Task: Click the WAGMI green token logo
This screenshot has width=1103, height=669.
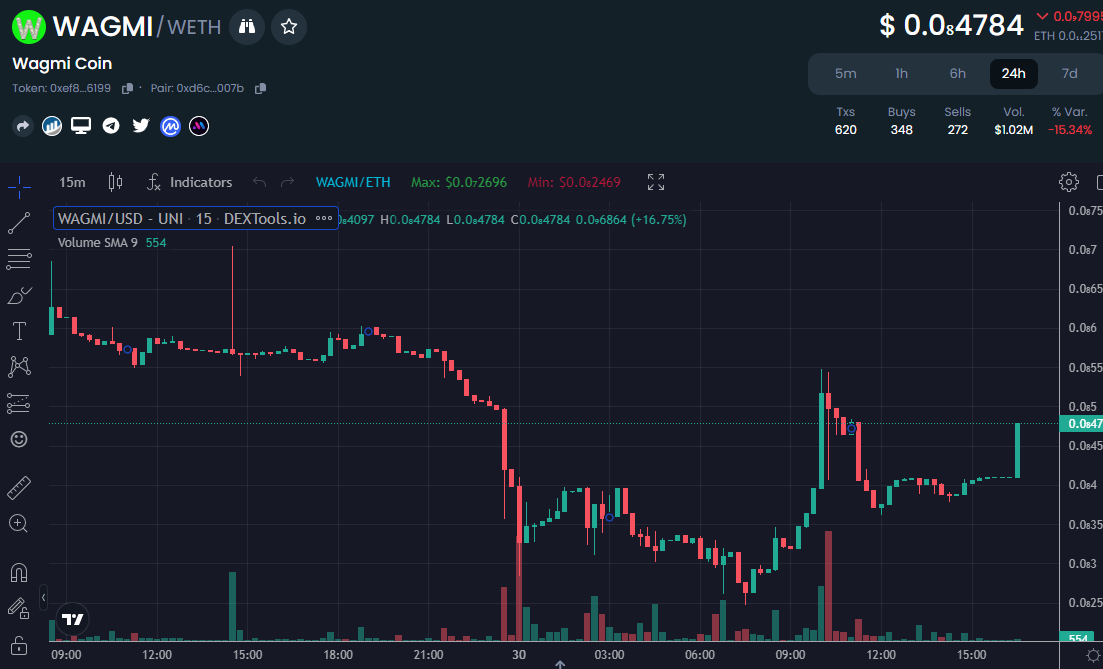Action: 29,27
